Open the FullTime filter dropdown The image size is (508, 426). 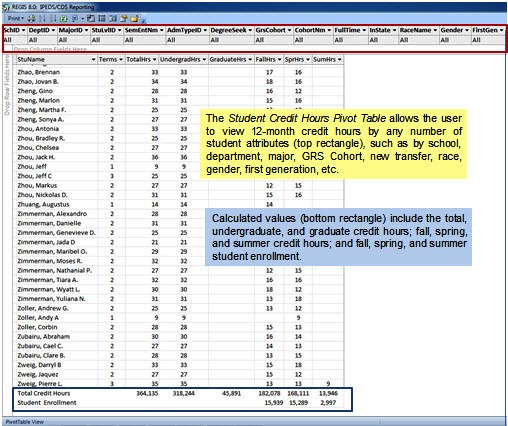[x=364, y=30]
